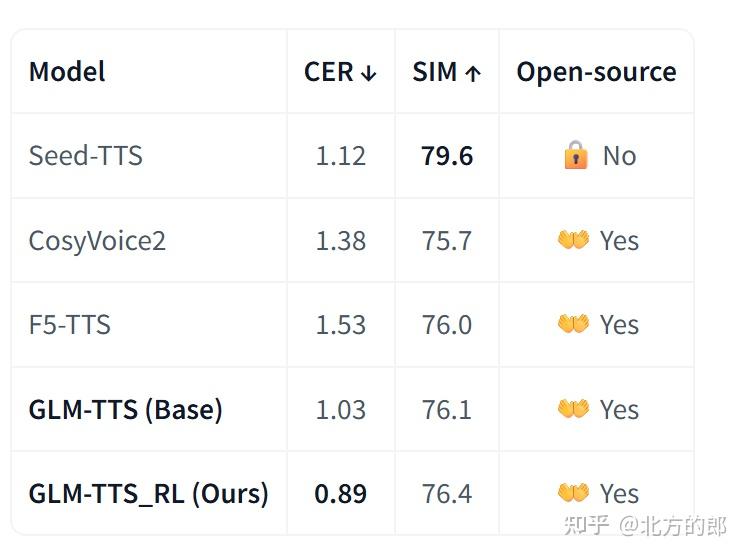Click the down arrow next to CER
Screen dimensions: 746x557
(369, 73)
